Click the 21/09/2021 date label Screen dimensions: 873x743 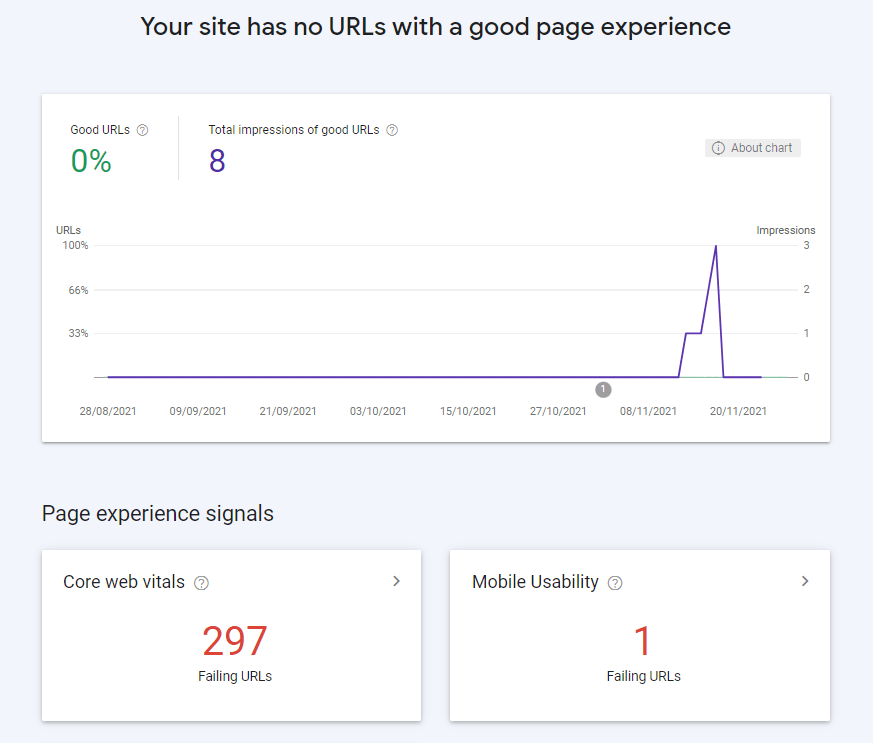click(288, 411)
